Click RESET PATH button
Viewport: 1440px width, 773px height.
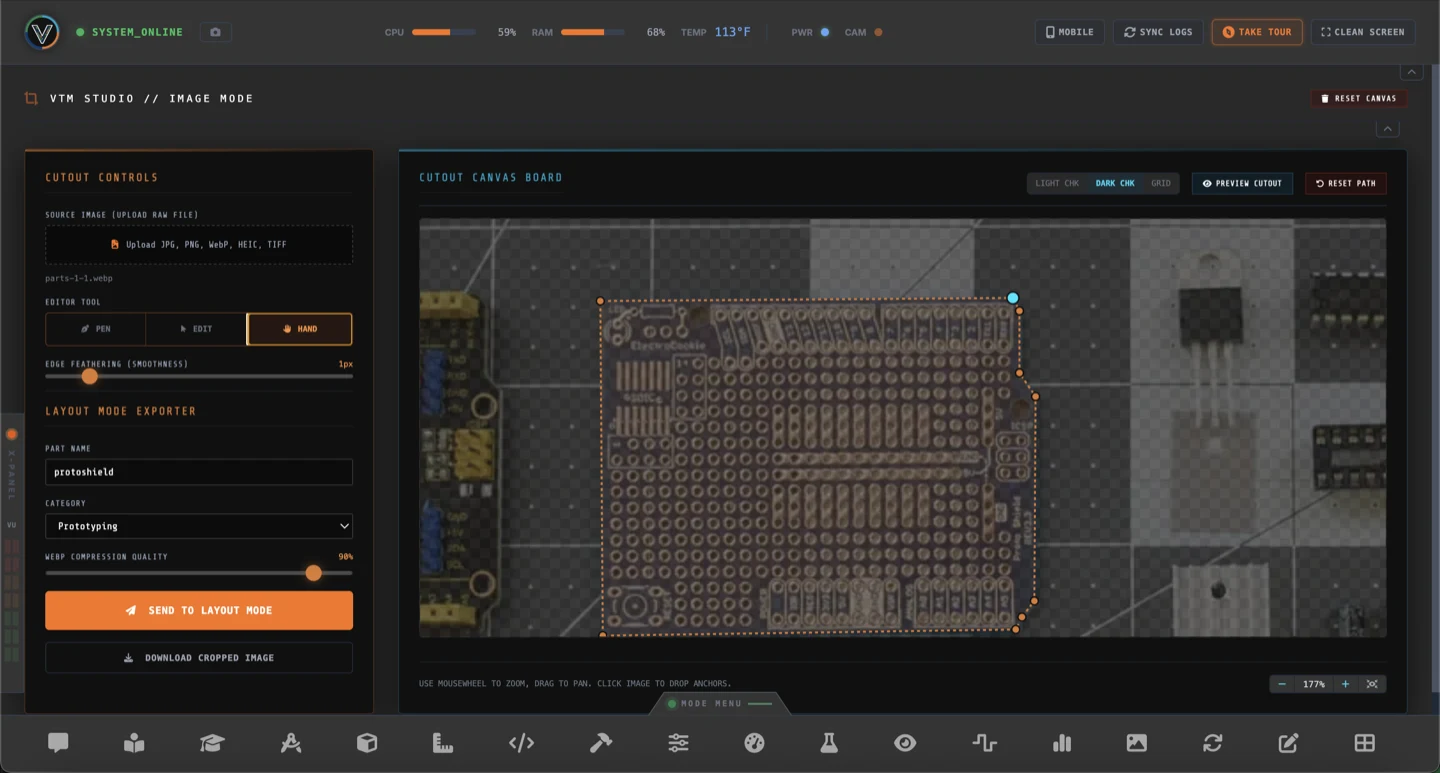pyautogui.click(x=1346, y=183)
